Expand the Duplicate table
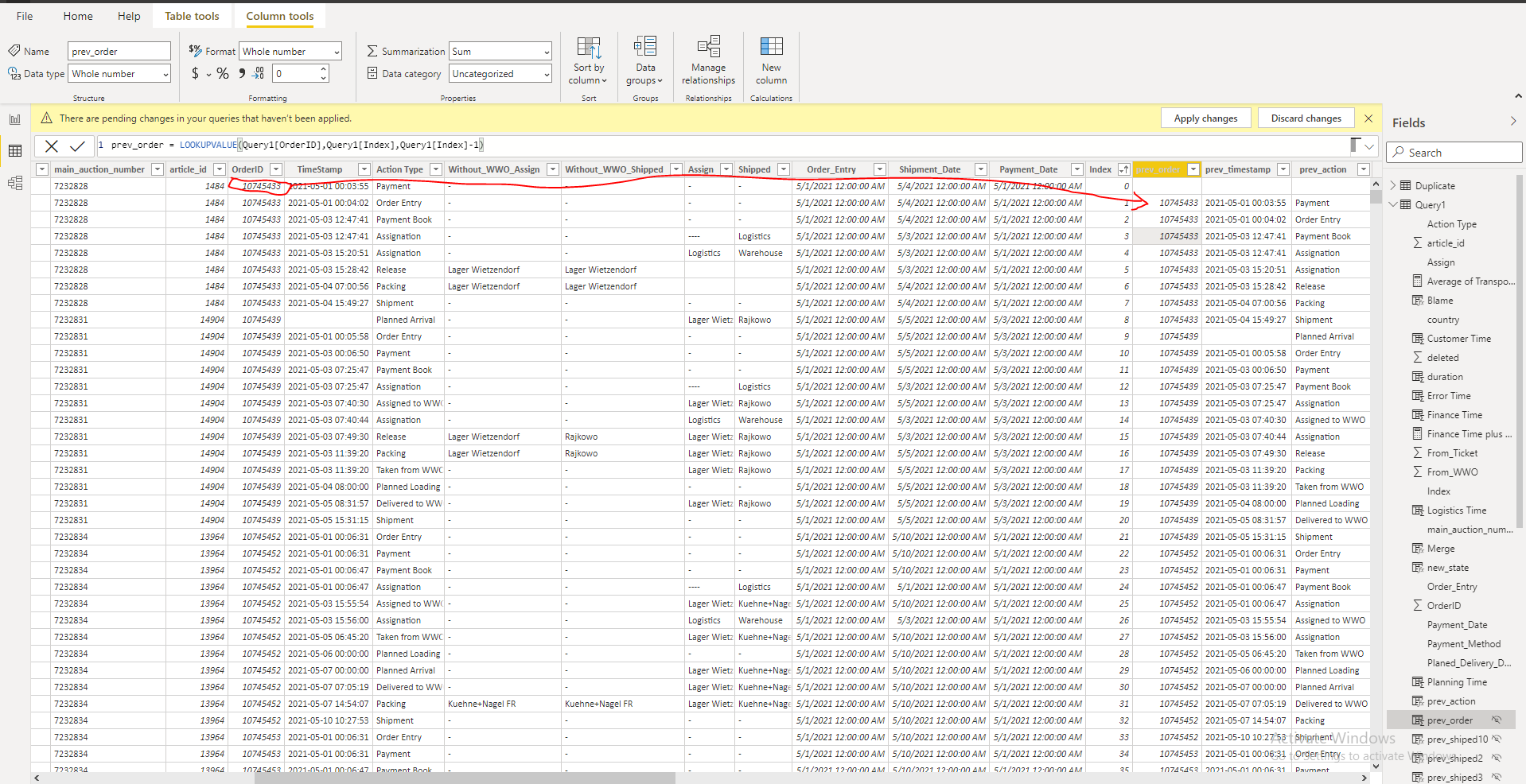 (x=1393, y=185)
